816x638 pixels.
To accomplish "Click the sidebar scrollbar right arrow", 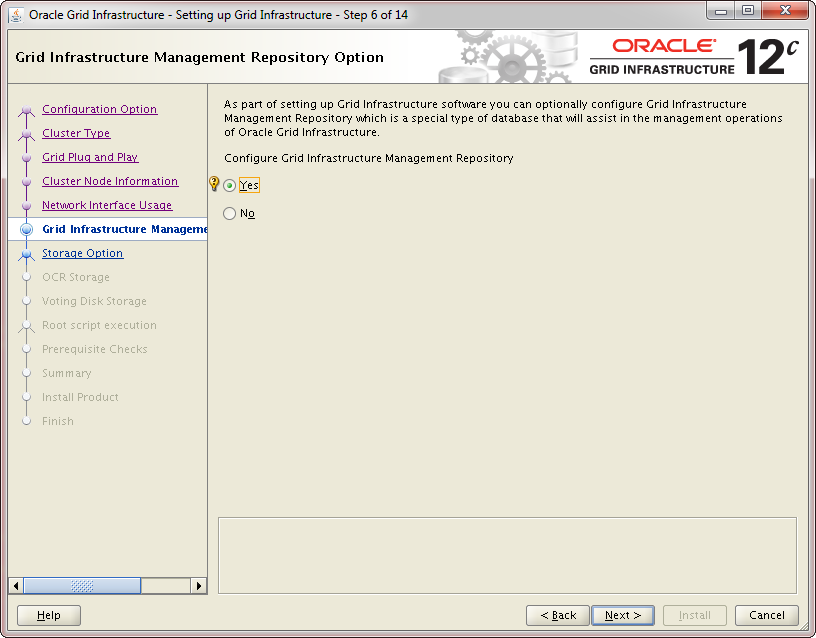I will pyautogui.click(x=199, y=586).
